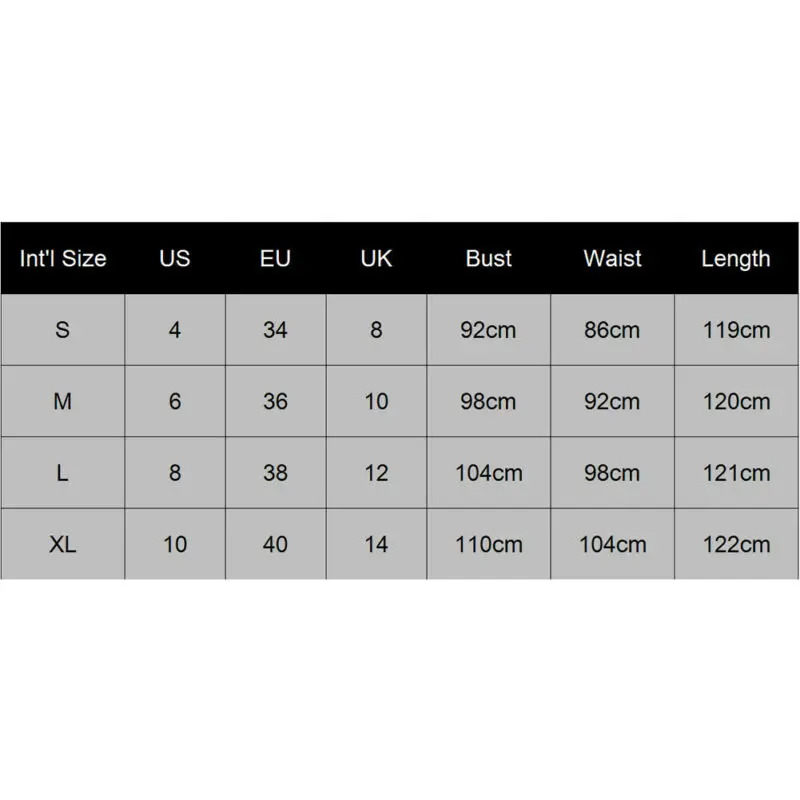The image size is (800, 800).
Task: Select the S size row label
Action: 63,330
